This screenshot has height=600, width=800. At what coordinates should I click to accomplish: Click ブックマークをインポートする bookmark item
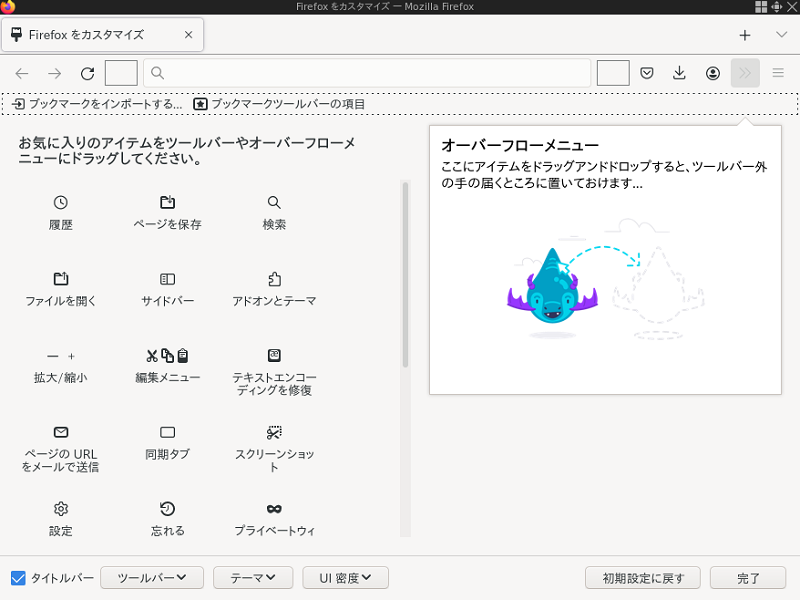coord(97,104)
